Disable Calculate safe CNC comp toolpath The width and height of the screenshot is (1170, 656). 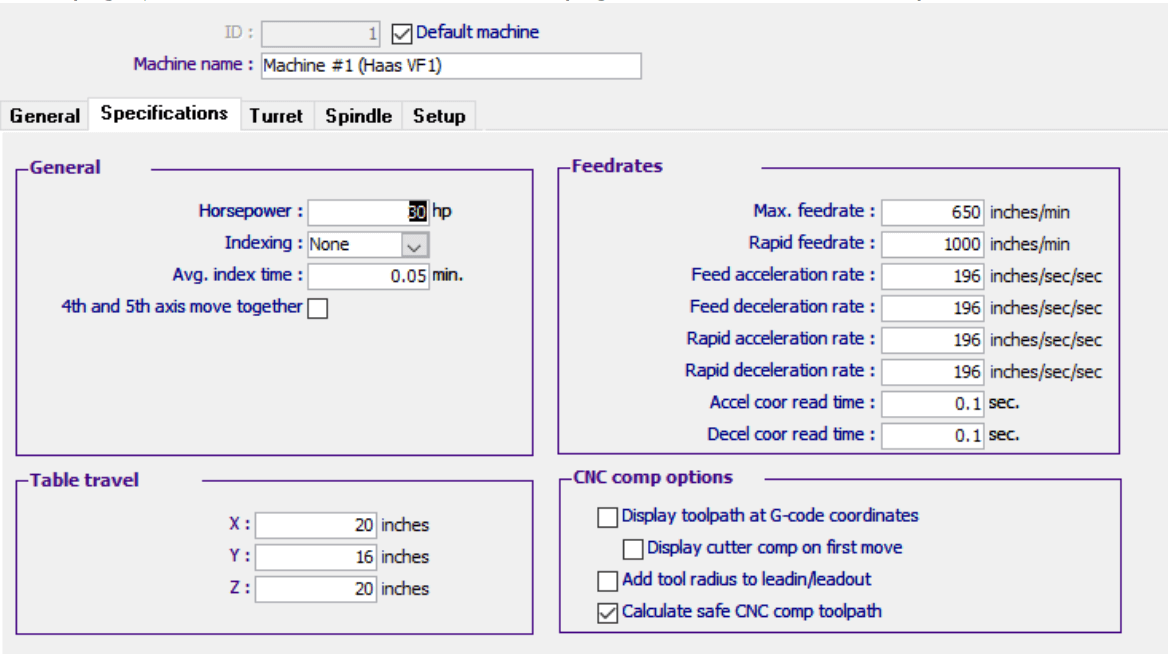coord(606,612)
